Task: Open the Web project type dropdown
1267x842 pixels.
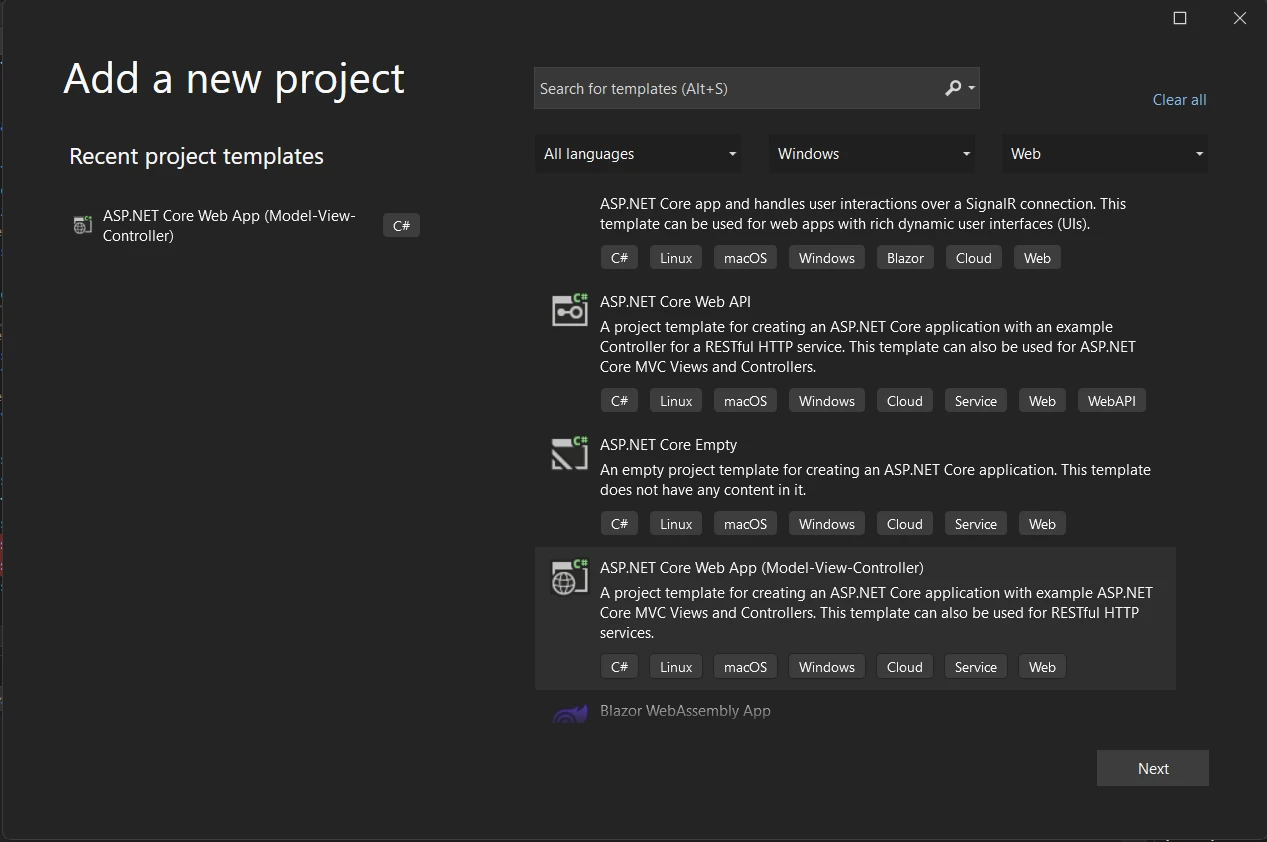Action: tap(1105, 154)
